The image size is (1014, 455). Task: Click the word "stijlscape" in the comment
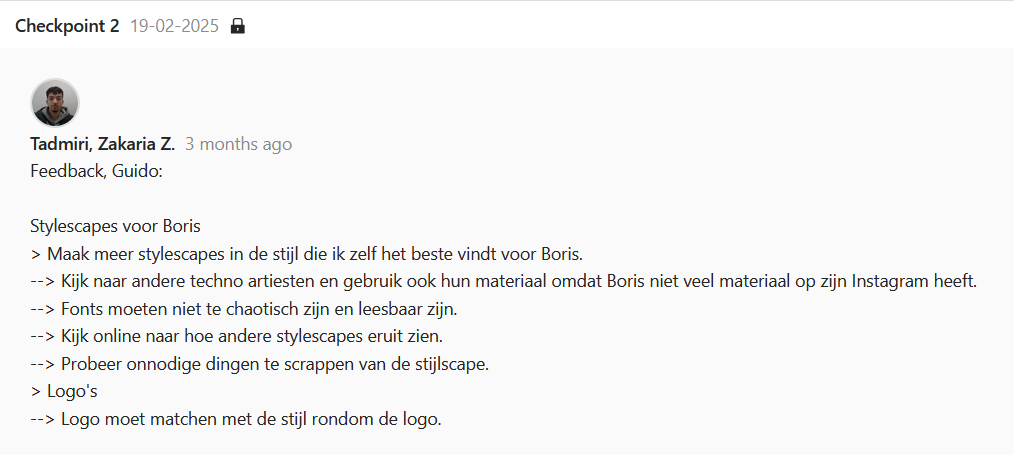pyautogui.click(x=448, y=363)
